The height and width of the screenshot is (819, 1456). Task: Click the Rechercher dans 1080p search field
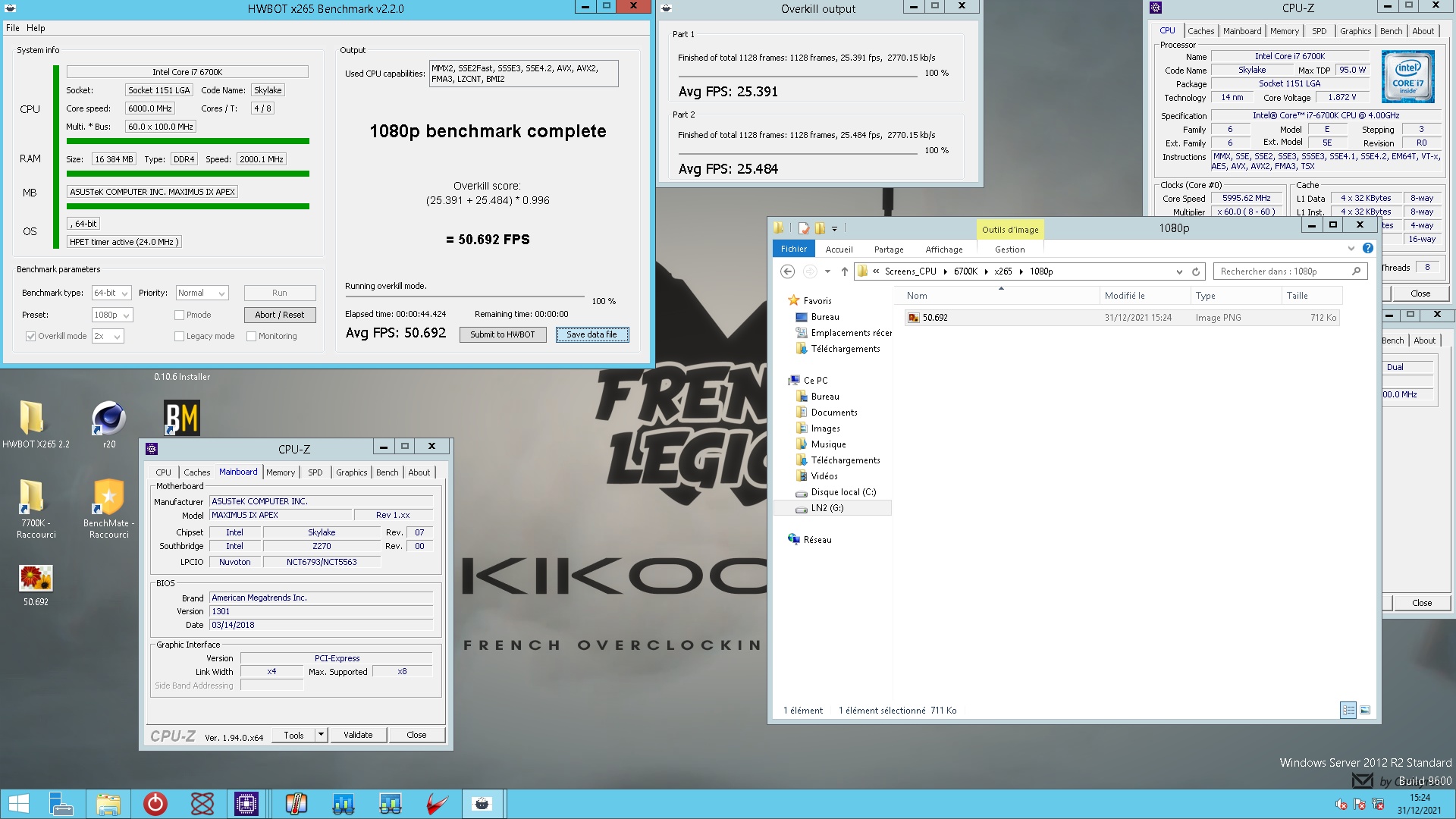click(1291, 271)
